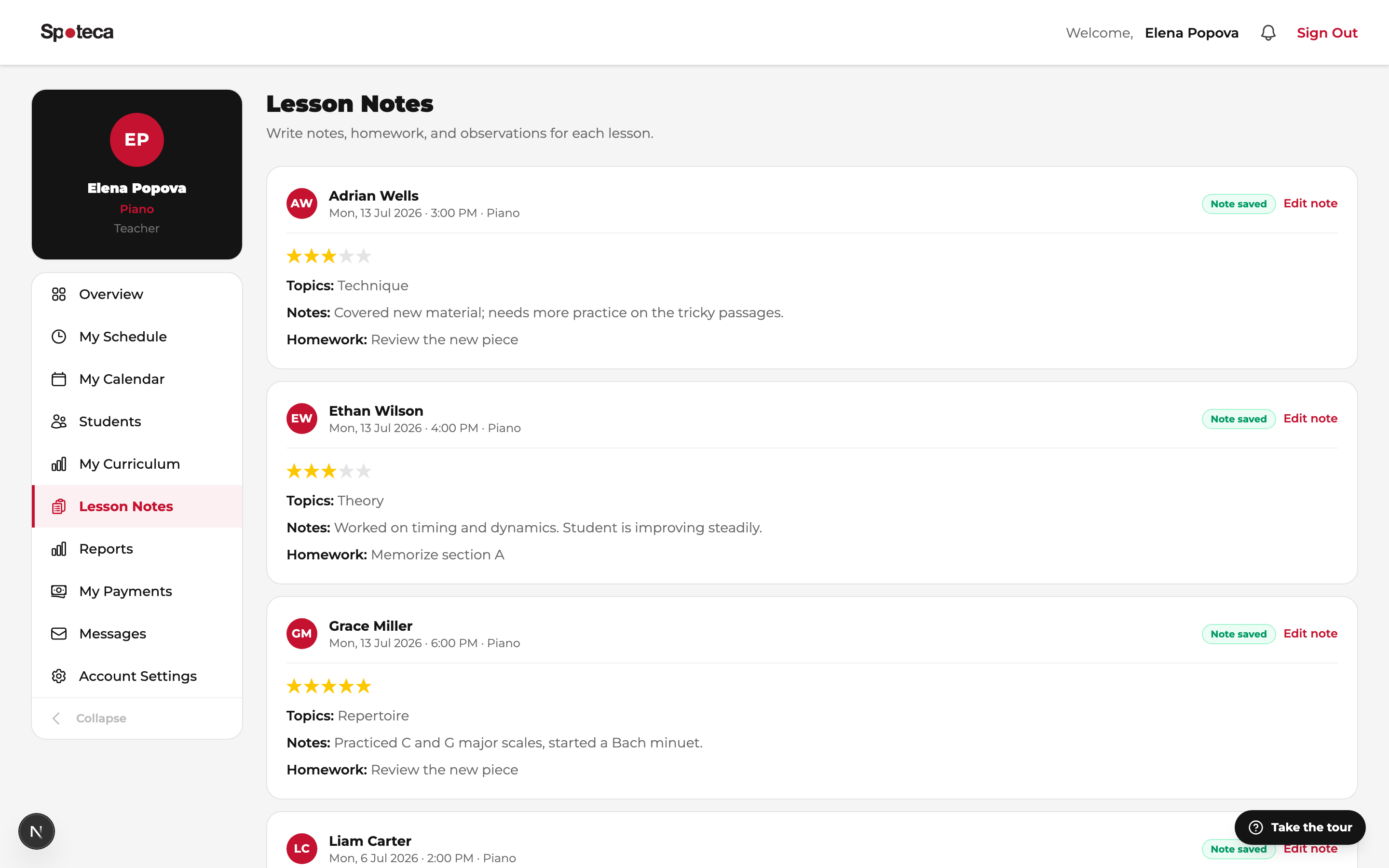Click Ethan Wilson's EW avatar
The image size is (1389, 868).
302,419
